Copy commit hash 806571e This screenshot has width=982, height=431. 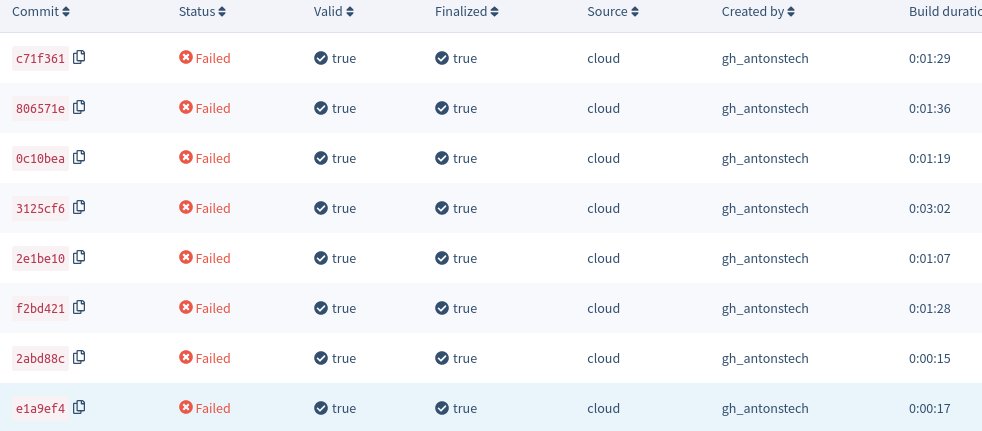click(x=79, y=107)
